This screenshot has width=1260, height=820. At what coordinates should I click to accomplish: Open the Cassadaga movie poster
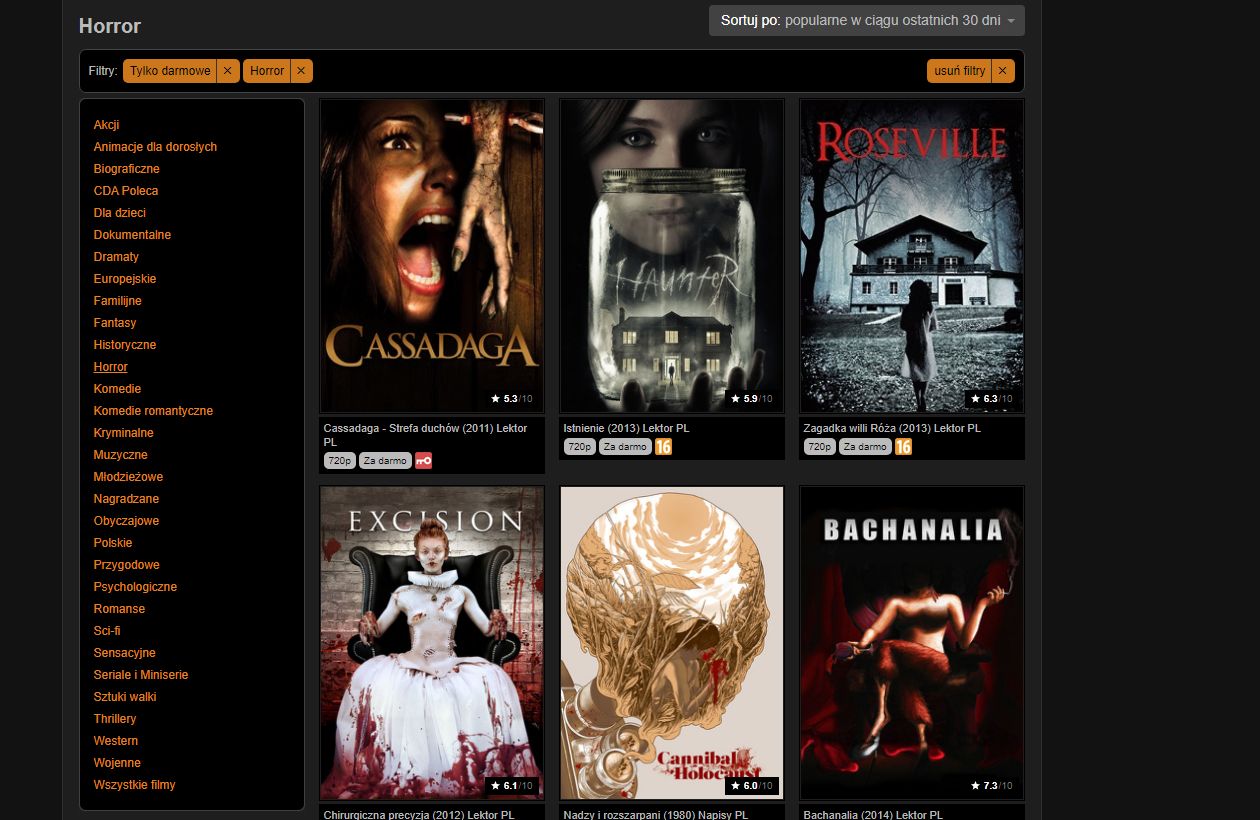(432, 256)
